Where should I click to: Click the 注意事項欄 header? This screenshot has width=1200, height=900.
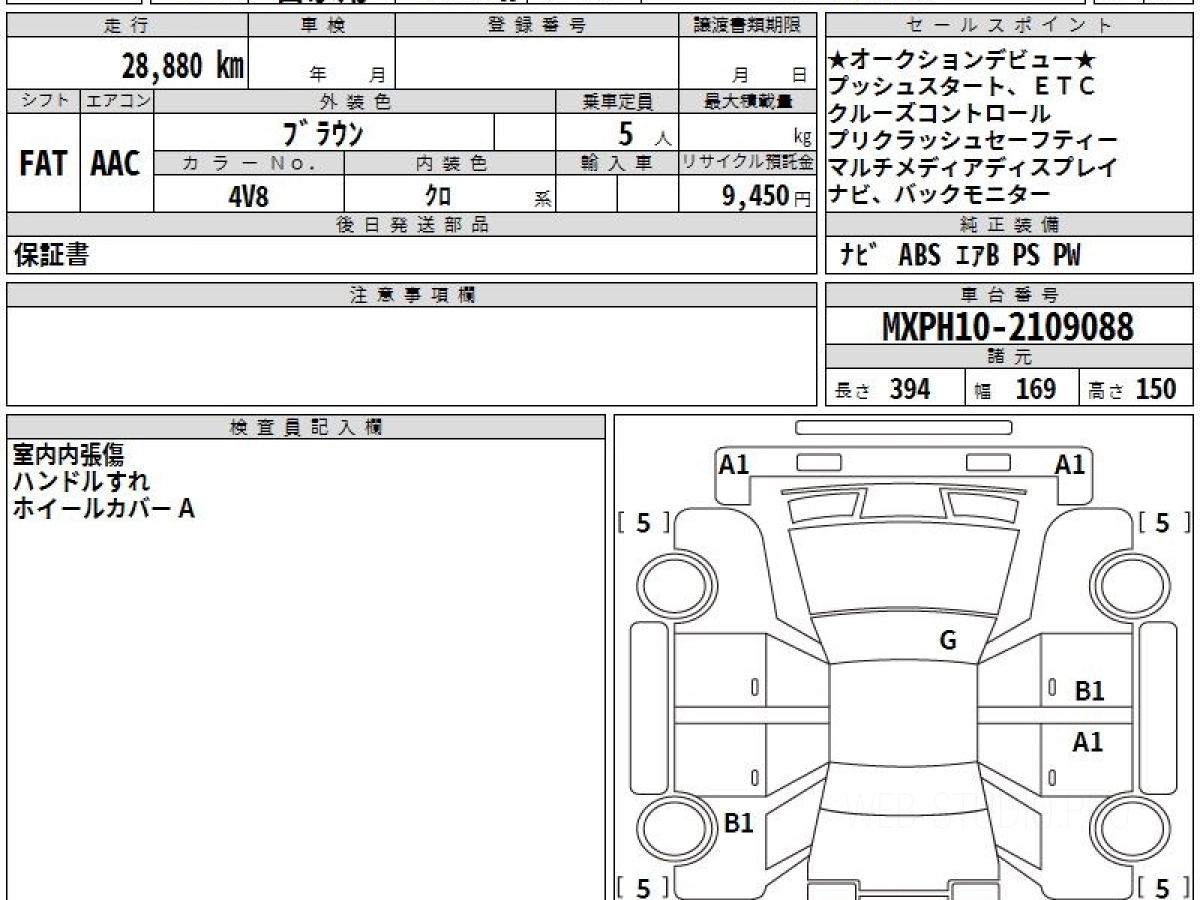click(411, 294)
